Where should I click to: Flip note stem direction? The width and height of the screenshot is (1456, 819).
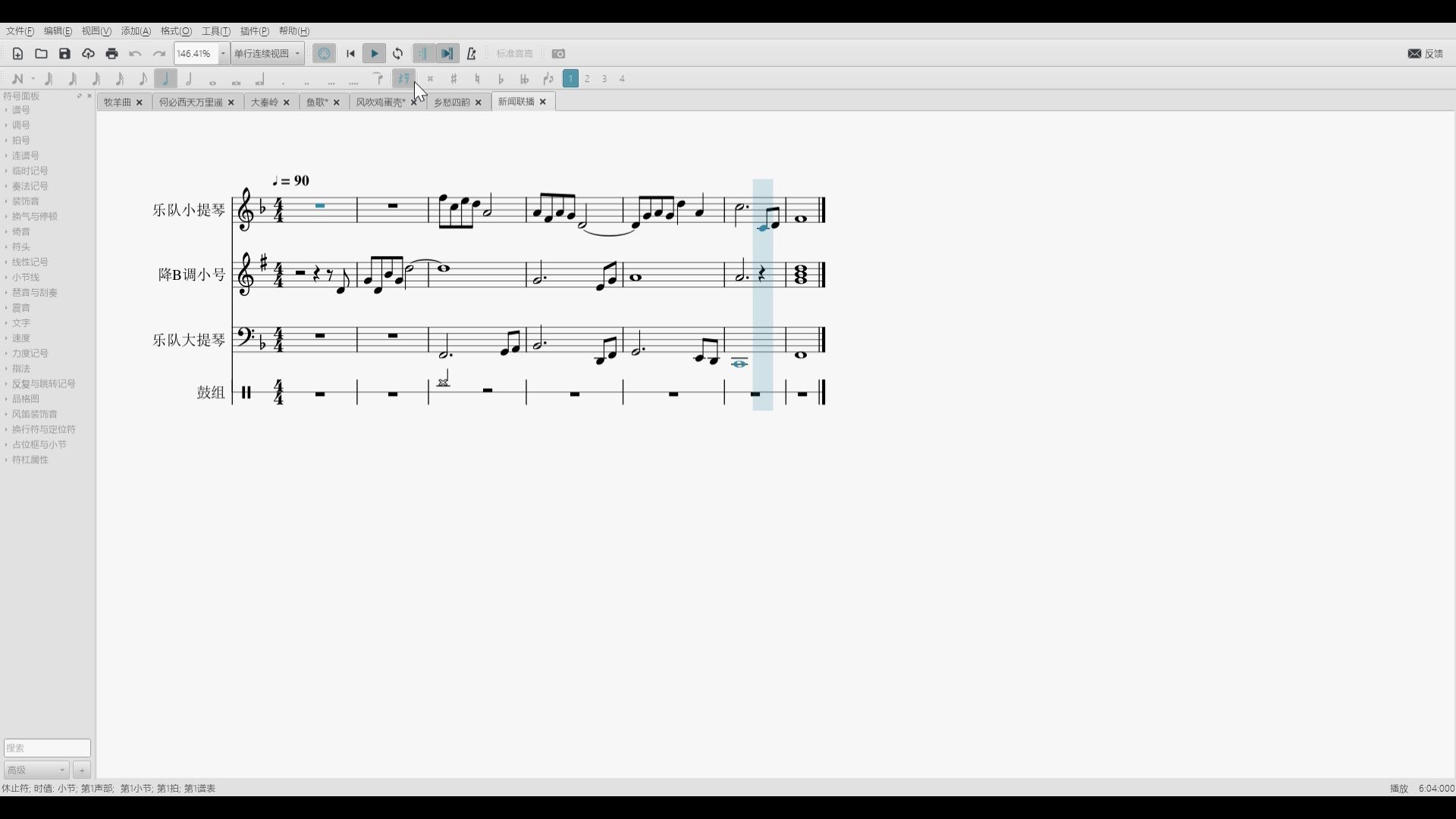pos(548,79)
